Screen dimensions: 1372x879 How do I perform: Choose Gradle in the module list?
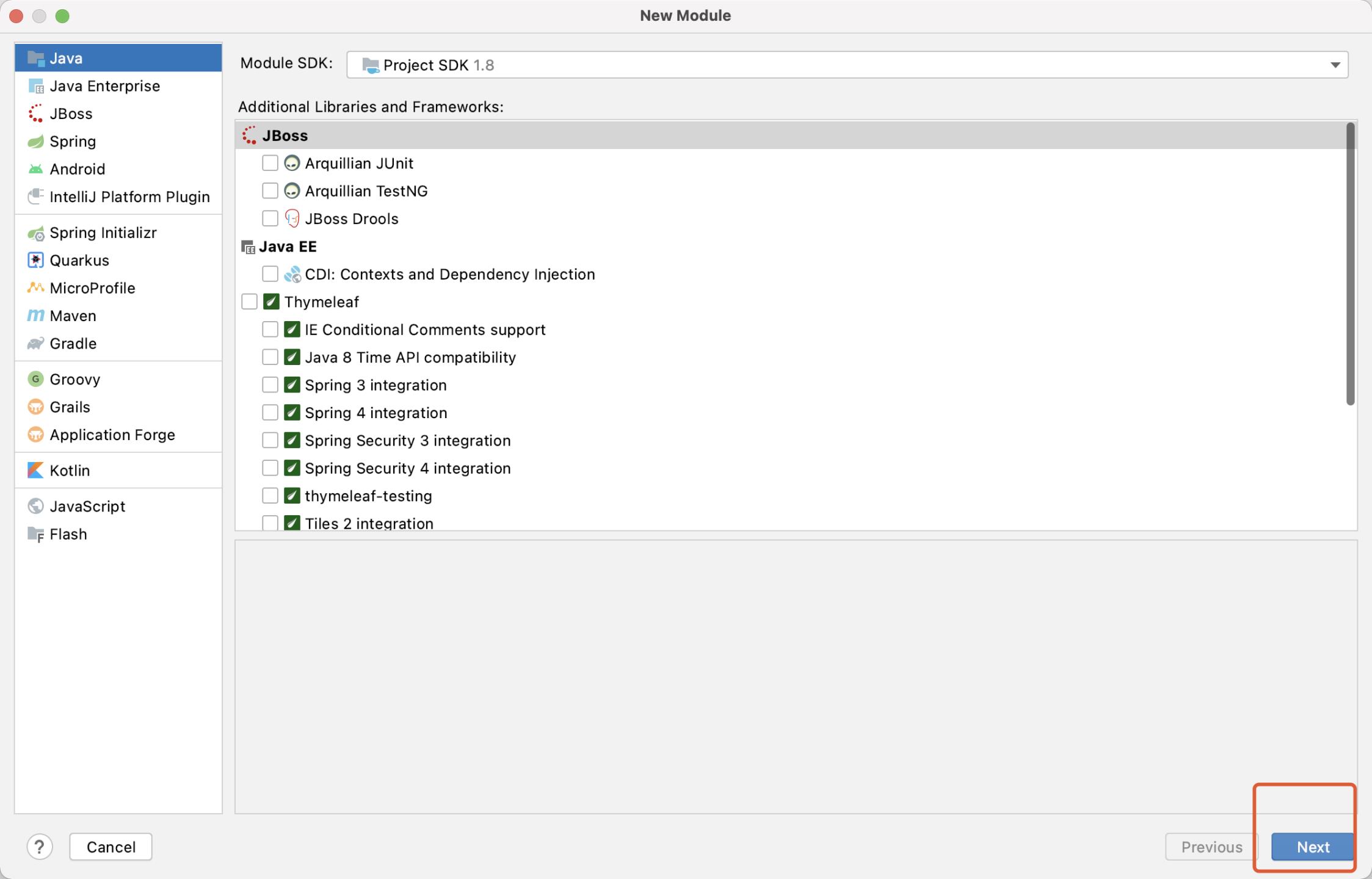click(118, 344)
